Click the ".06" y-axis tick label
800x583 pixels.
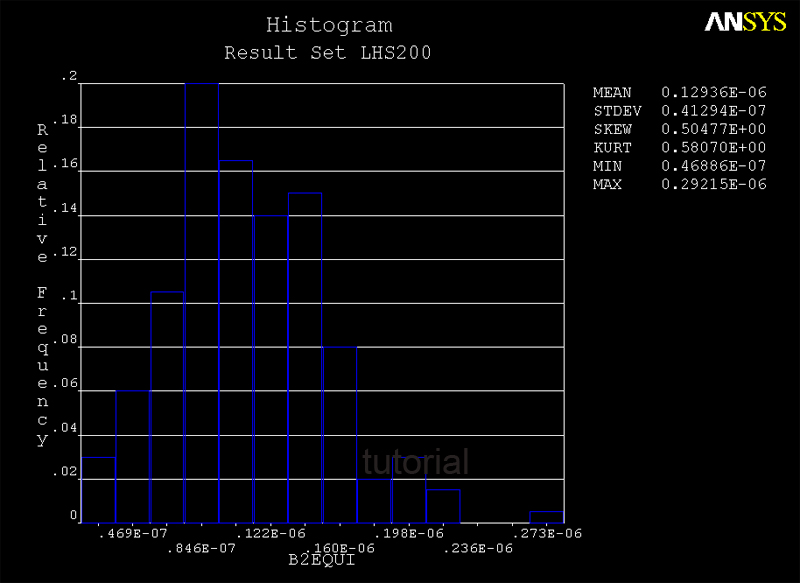pos(65,384)
